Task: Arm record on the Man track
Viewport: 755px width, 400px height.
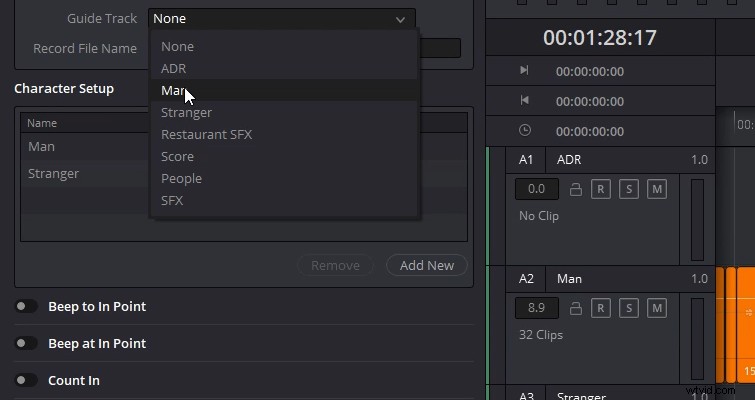Action: (x=600, y=308)
